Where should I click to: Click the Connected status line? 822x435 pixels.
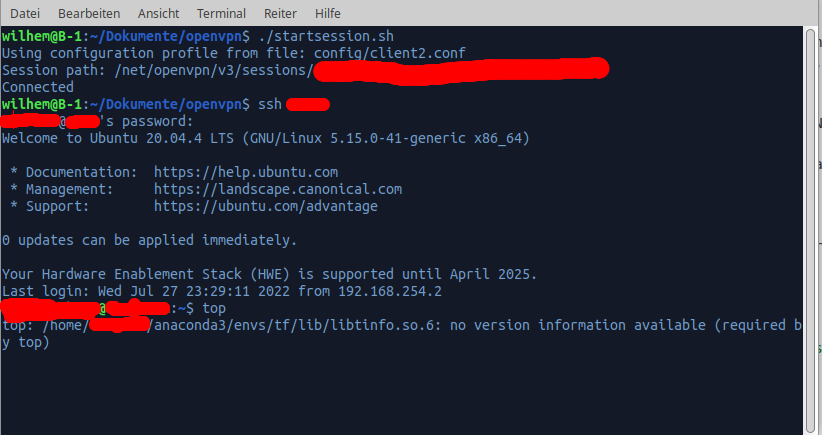[38, 87]
